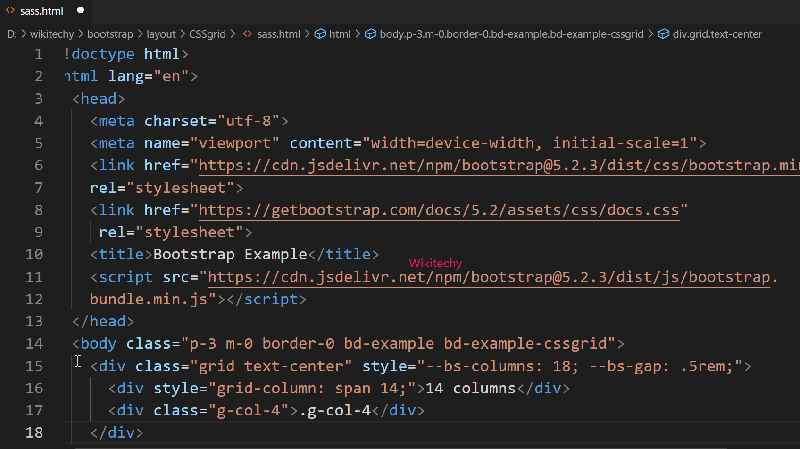This screenshot has width=800, height=449.
Task: Open the D: drive breadcrumb
Action: pos(12,34)
